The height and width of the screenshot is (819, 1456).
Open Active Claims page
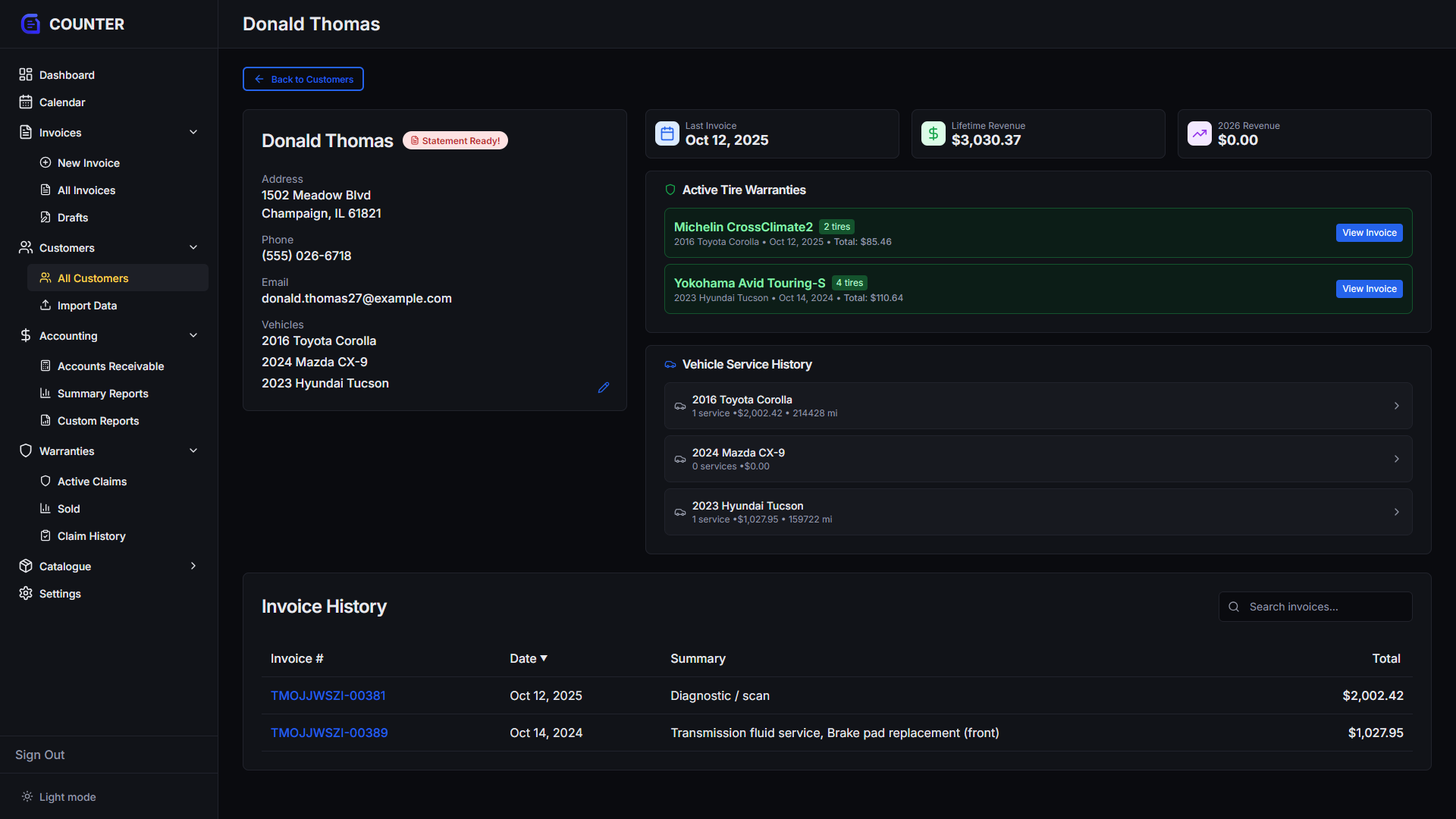[x=118, y=481]
